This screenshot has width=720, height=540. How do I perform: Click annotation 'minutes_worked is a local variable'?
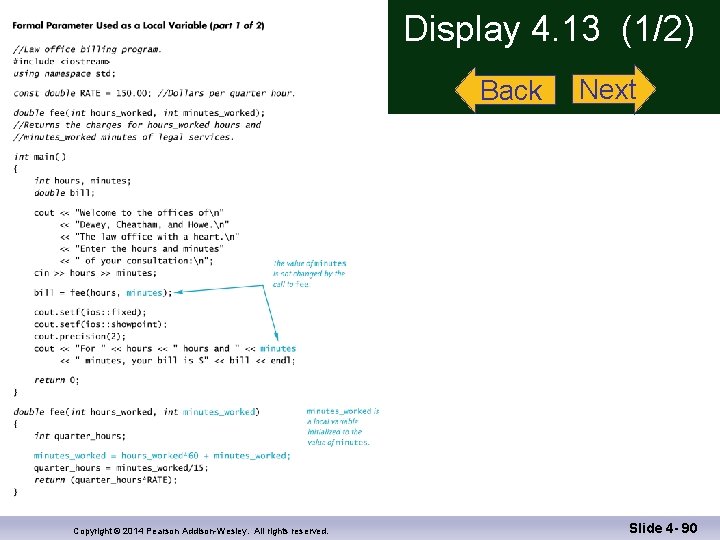click(343, 427)
